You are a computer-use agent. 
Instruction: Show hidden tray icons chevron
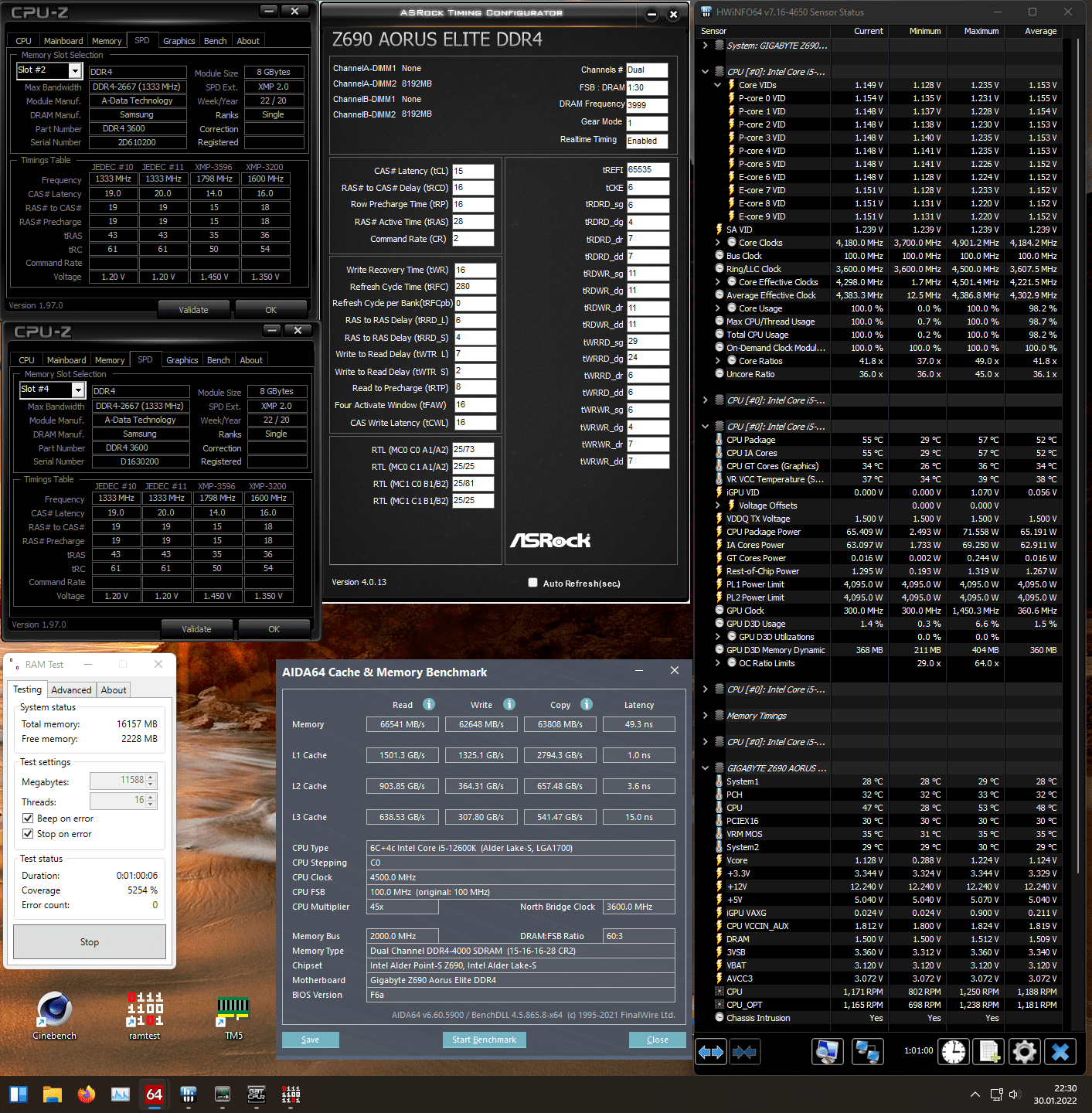(975, 1094)
